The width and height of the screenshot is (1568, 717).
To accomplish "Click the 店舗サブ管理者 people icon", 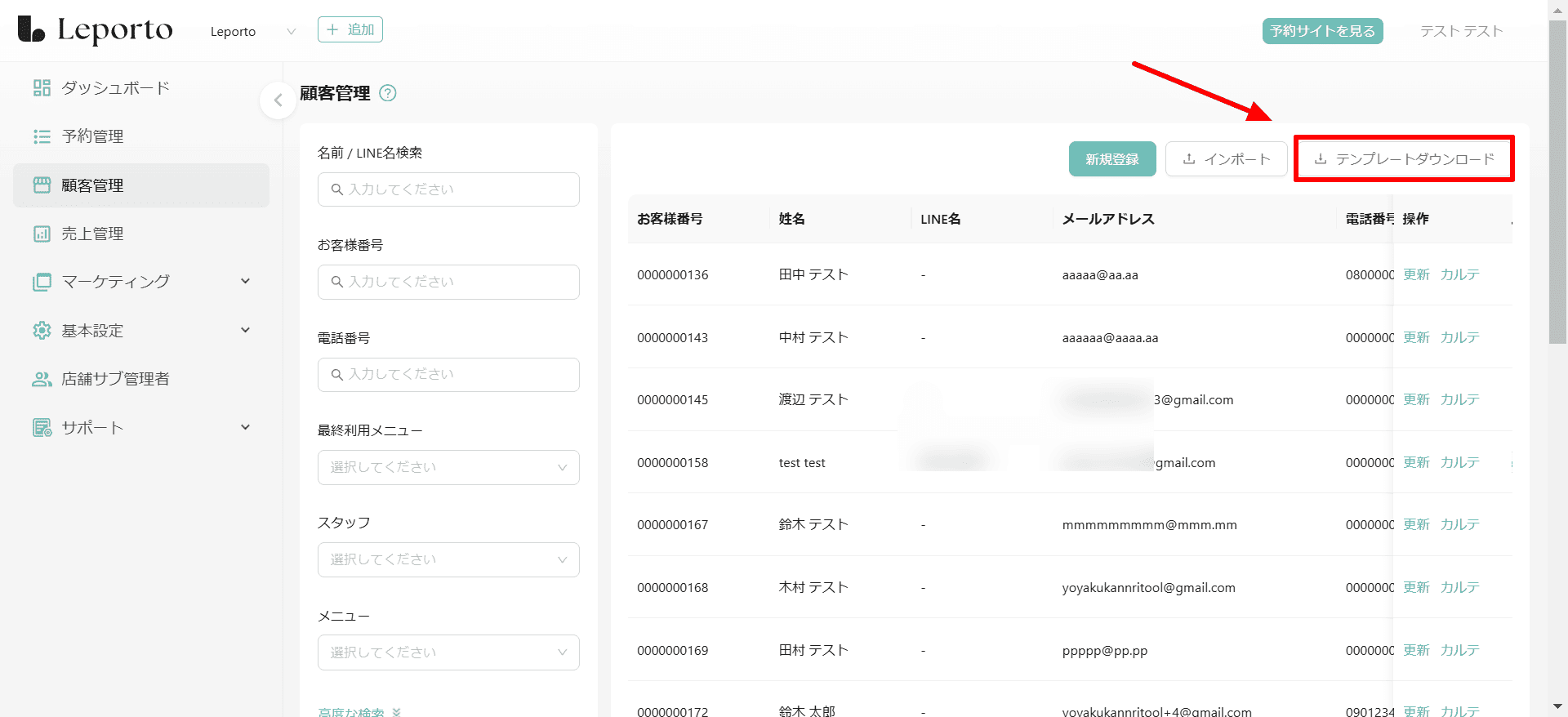I will pos(42,379).
